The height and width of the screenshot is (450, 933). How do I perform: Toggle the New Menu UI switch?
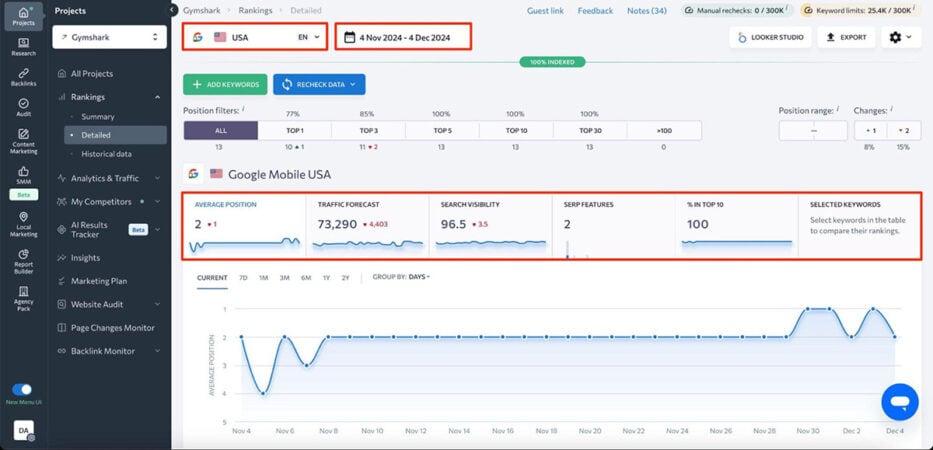[23, 389]
